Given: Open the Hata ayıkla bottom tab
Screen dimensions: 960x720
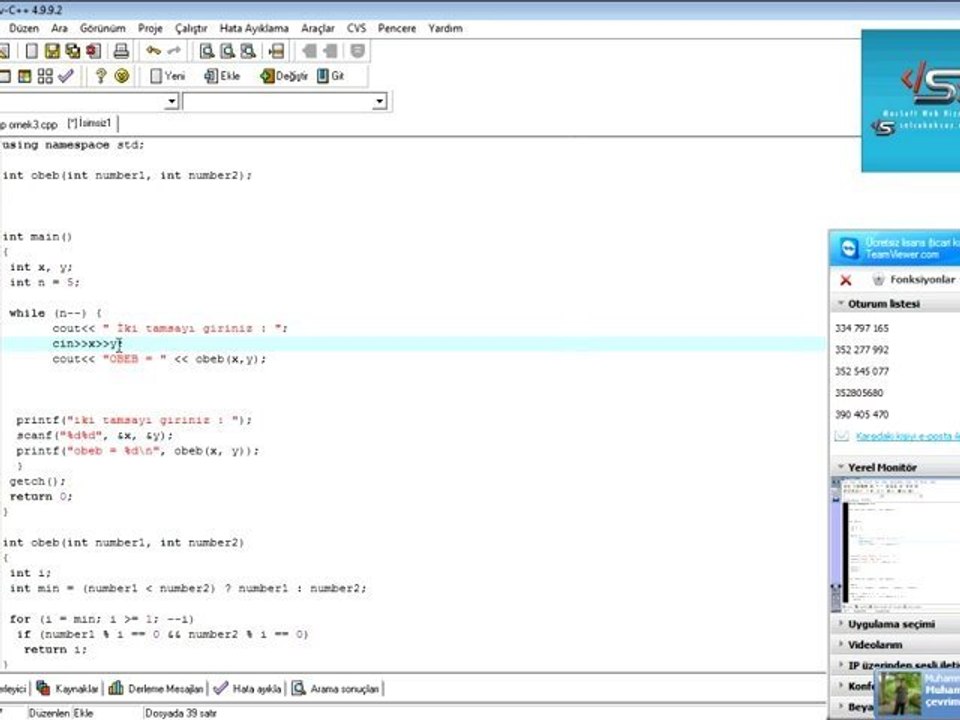Looking at the screenshot, I should click(x=247, y=689).
